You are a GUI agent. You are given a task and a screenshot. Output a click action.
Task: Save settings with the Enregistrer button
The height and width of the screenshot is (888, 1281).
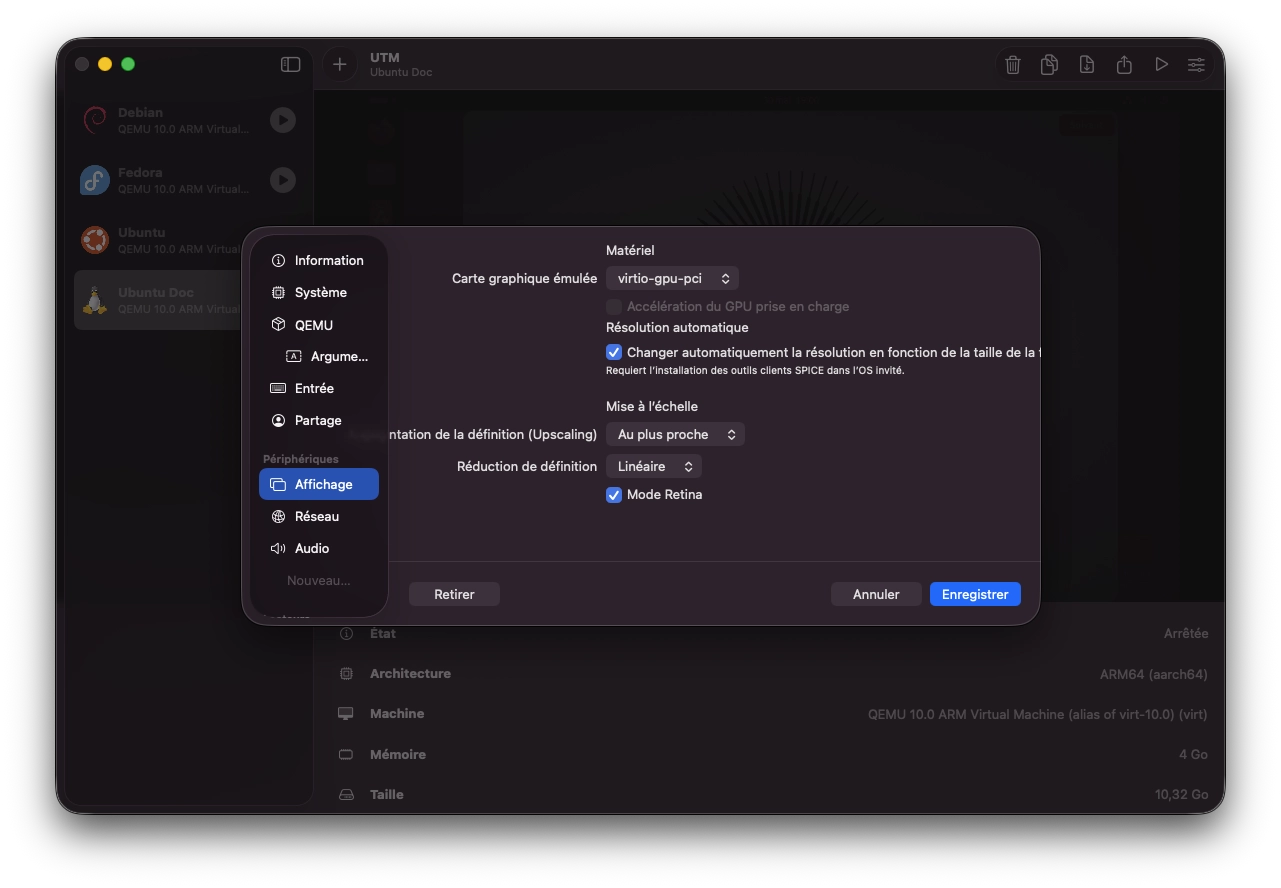tap(975, 594)
